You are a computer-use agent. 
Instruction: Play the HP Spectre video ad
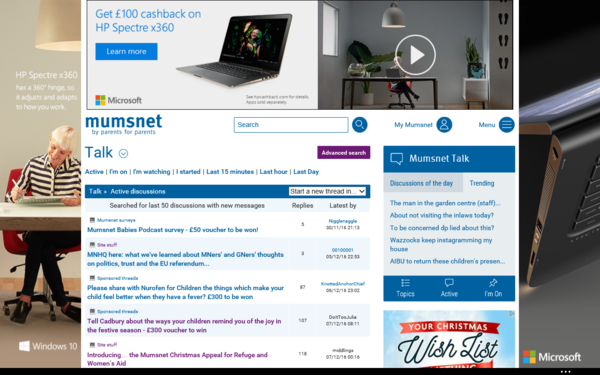[415, 55]
